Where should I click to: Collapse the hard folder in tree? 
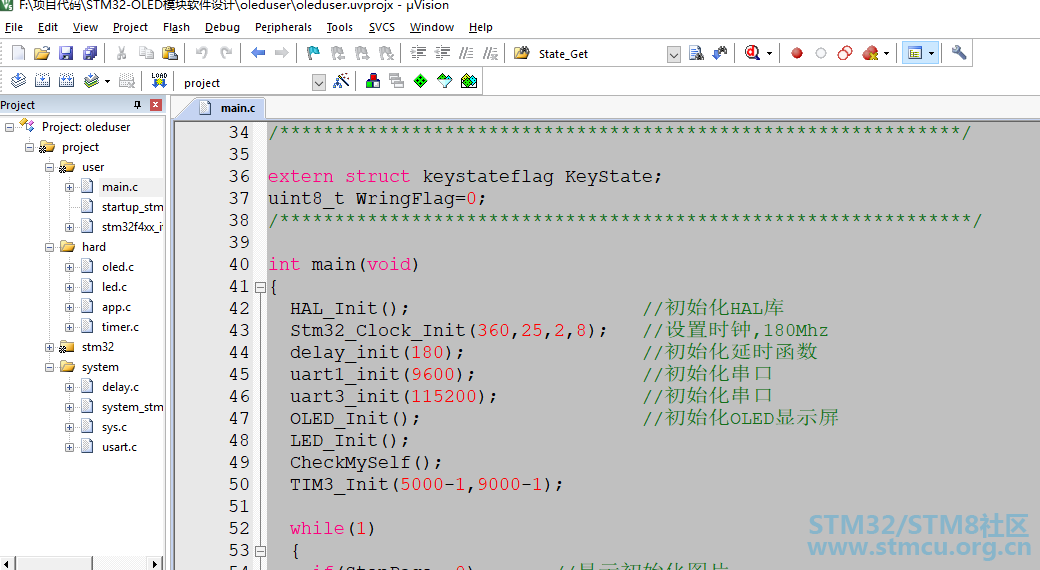(49, 247)
